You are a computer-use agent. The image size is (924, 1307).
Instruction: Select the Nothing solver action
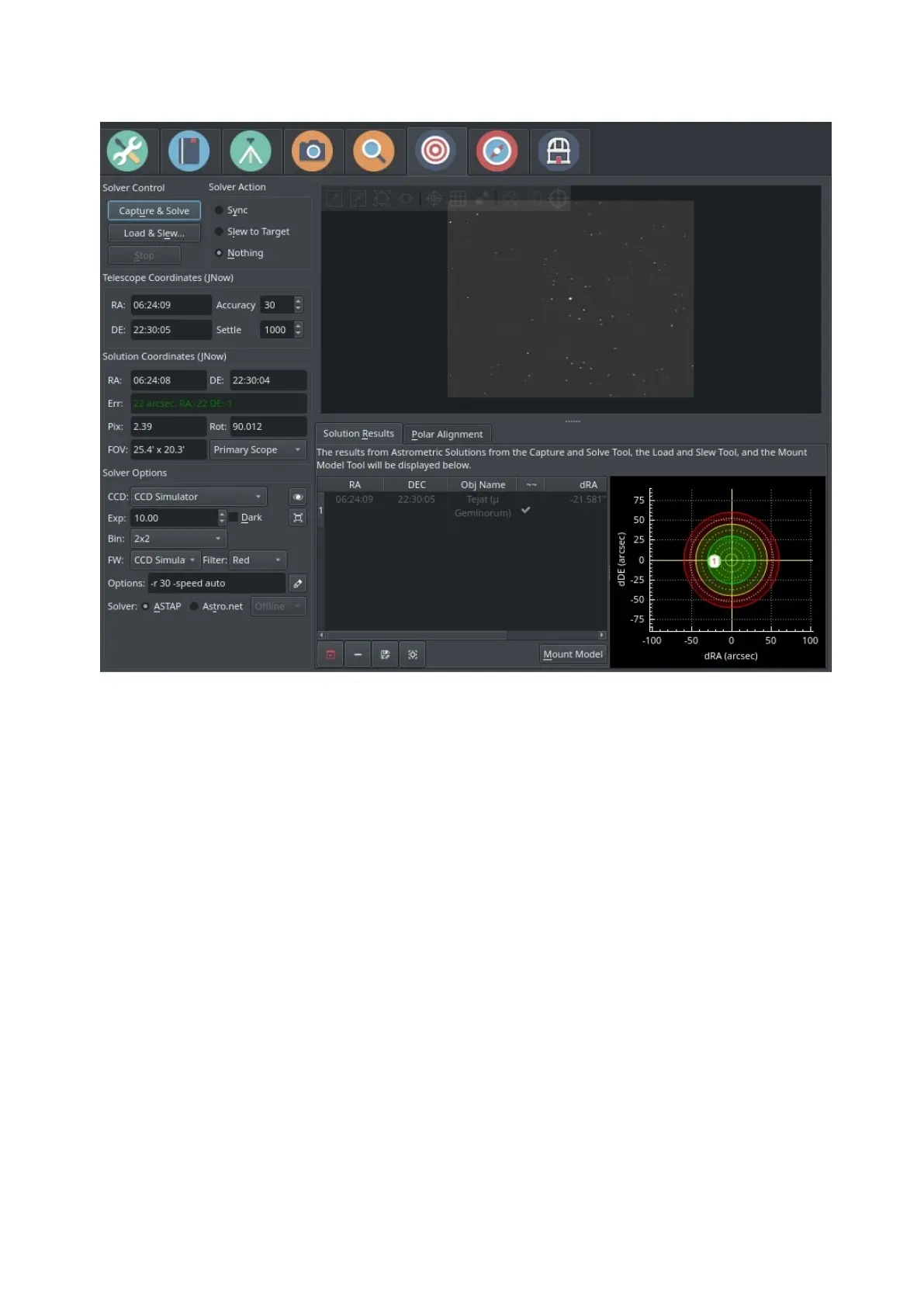tap(239, 253)
